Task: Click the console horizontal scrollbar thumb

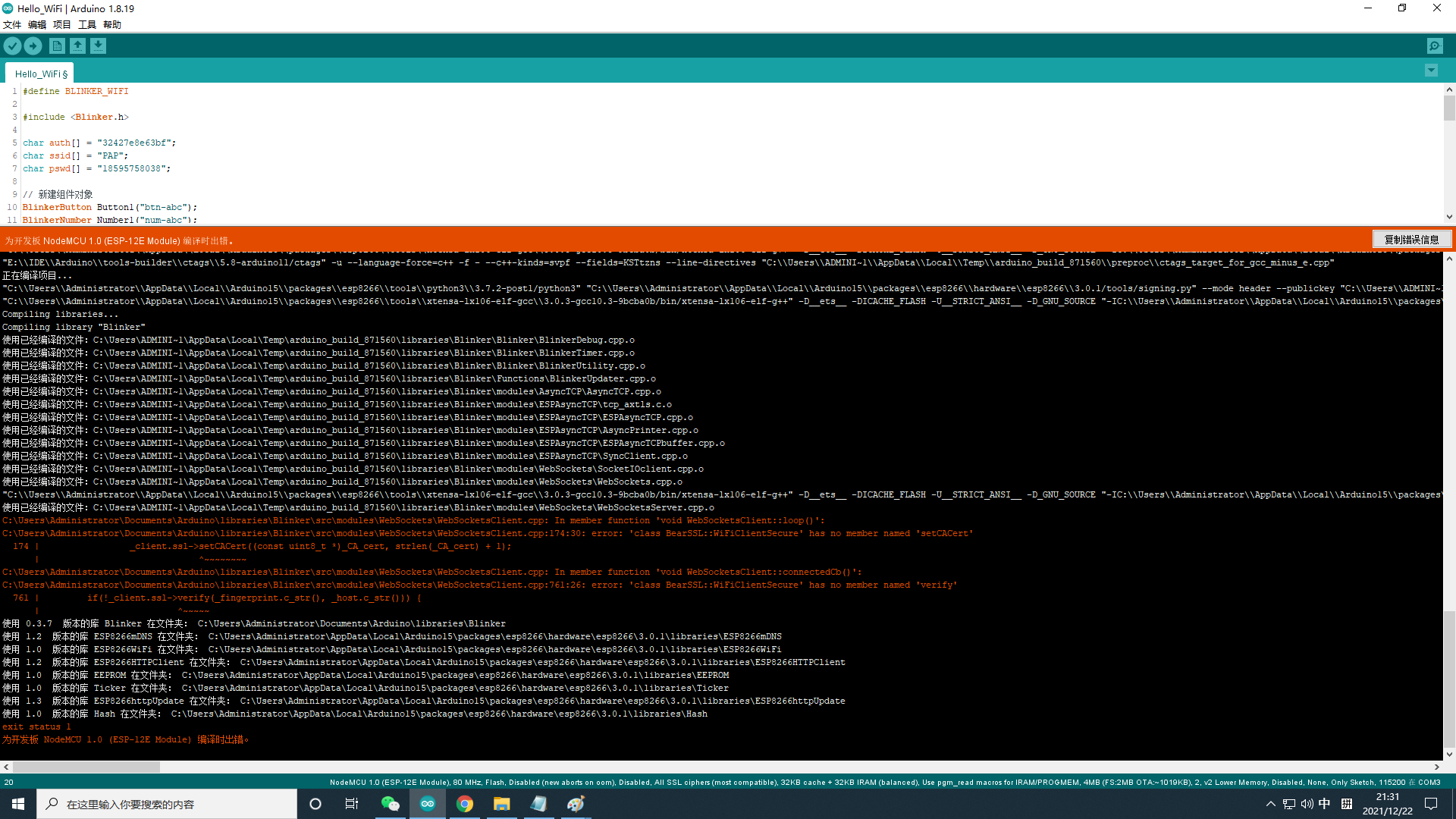Action: (x=86, y=767)
